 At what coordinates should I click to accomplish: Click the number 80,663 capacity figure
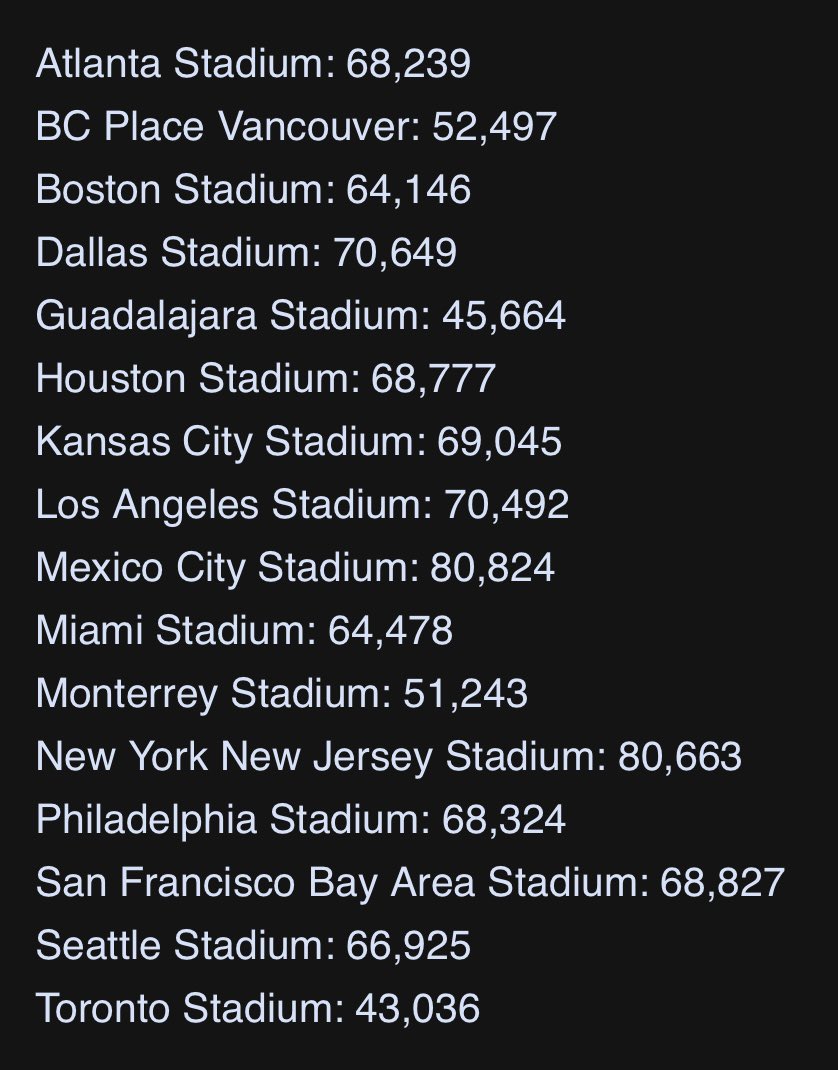[x=680, y=757]
